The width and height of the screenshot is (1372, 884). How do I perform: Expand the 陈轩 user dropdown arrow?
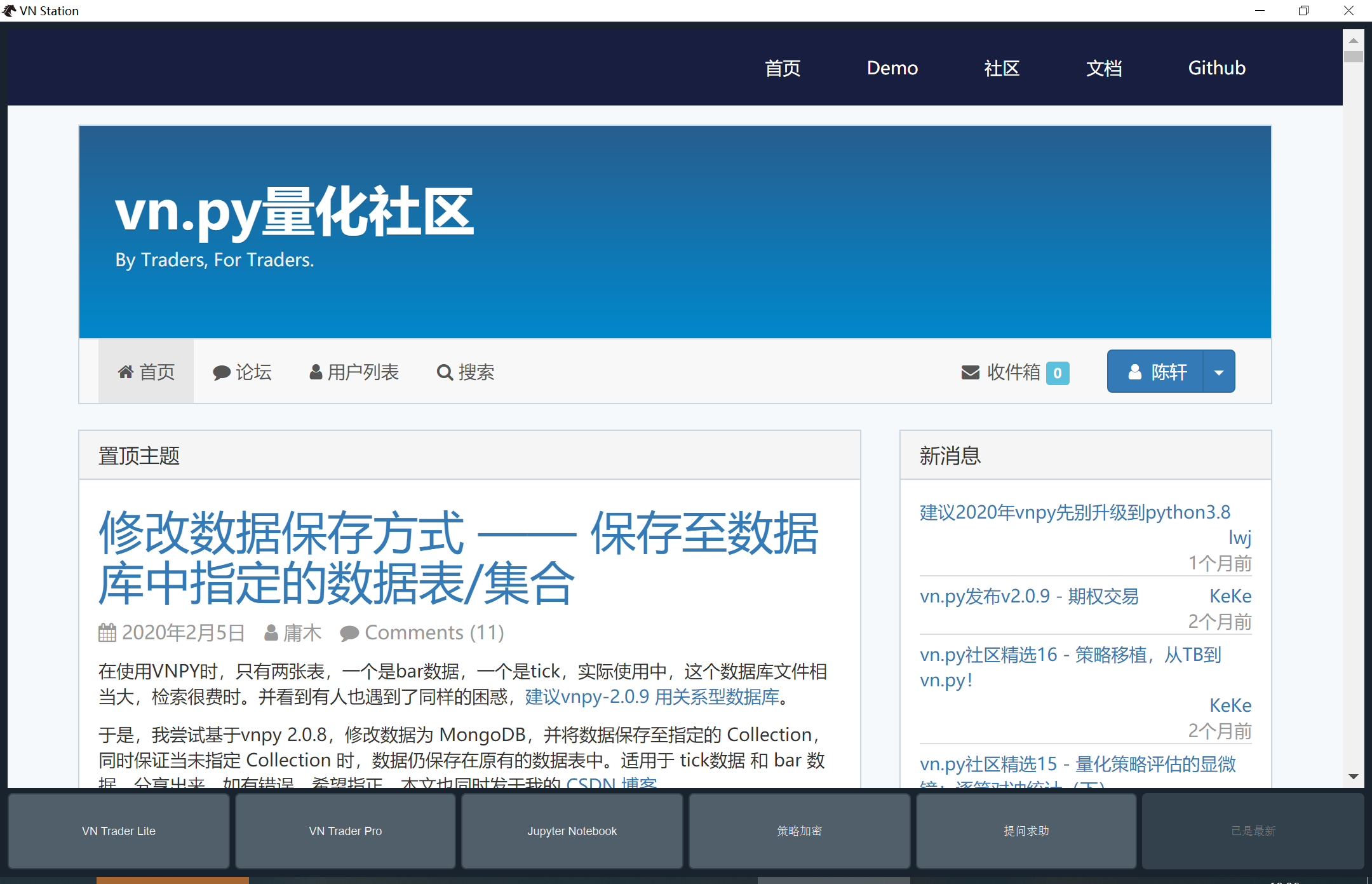coord(1219,372)
